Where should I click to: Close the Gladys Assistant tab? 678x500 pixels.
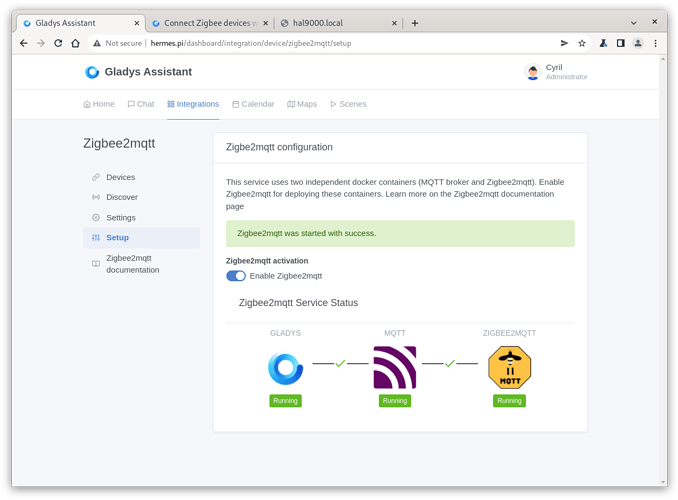click(137, 23)
